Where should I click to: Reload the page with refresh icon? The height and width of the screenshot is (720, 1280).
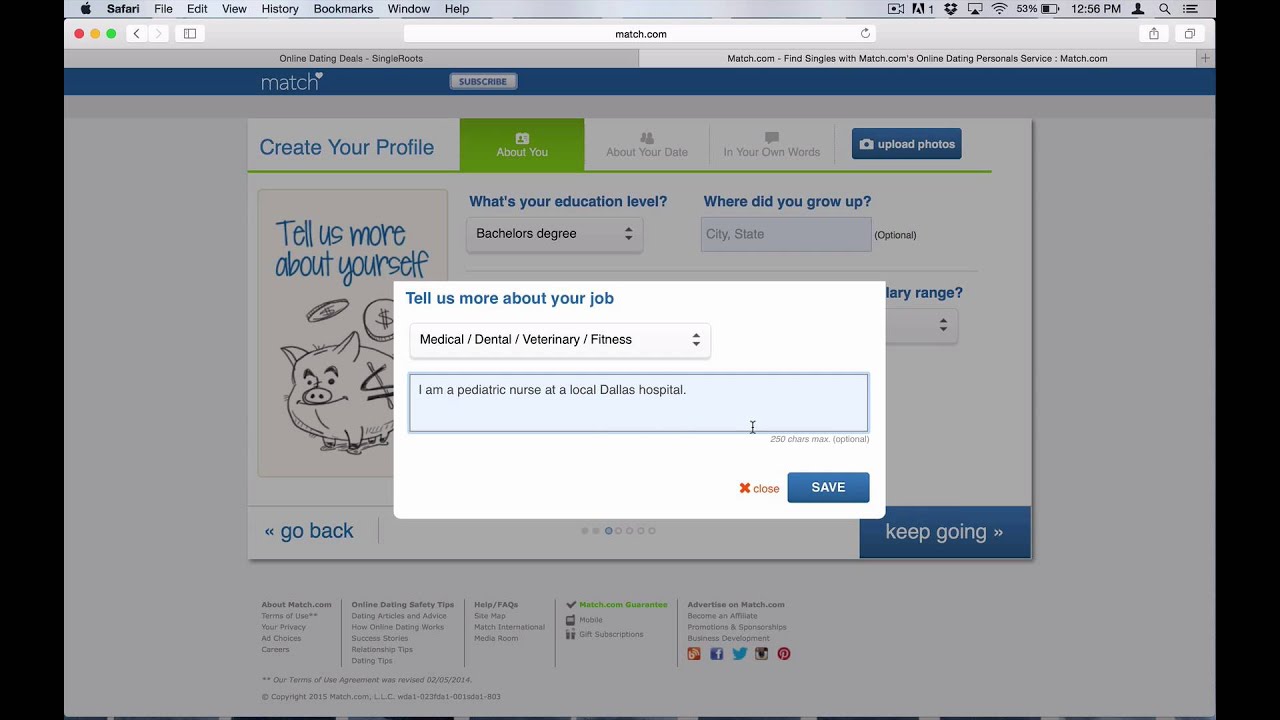[865, 33]
